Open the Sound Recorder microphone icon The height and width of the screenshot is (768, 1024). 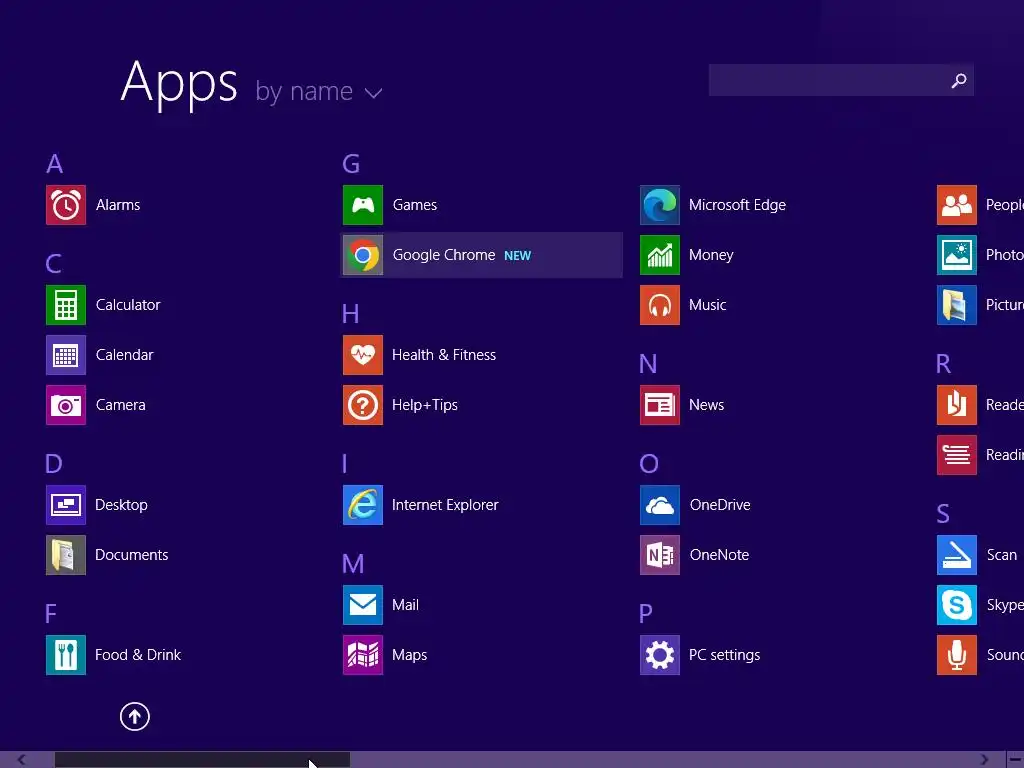coord(957,655)
